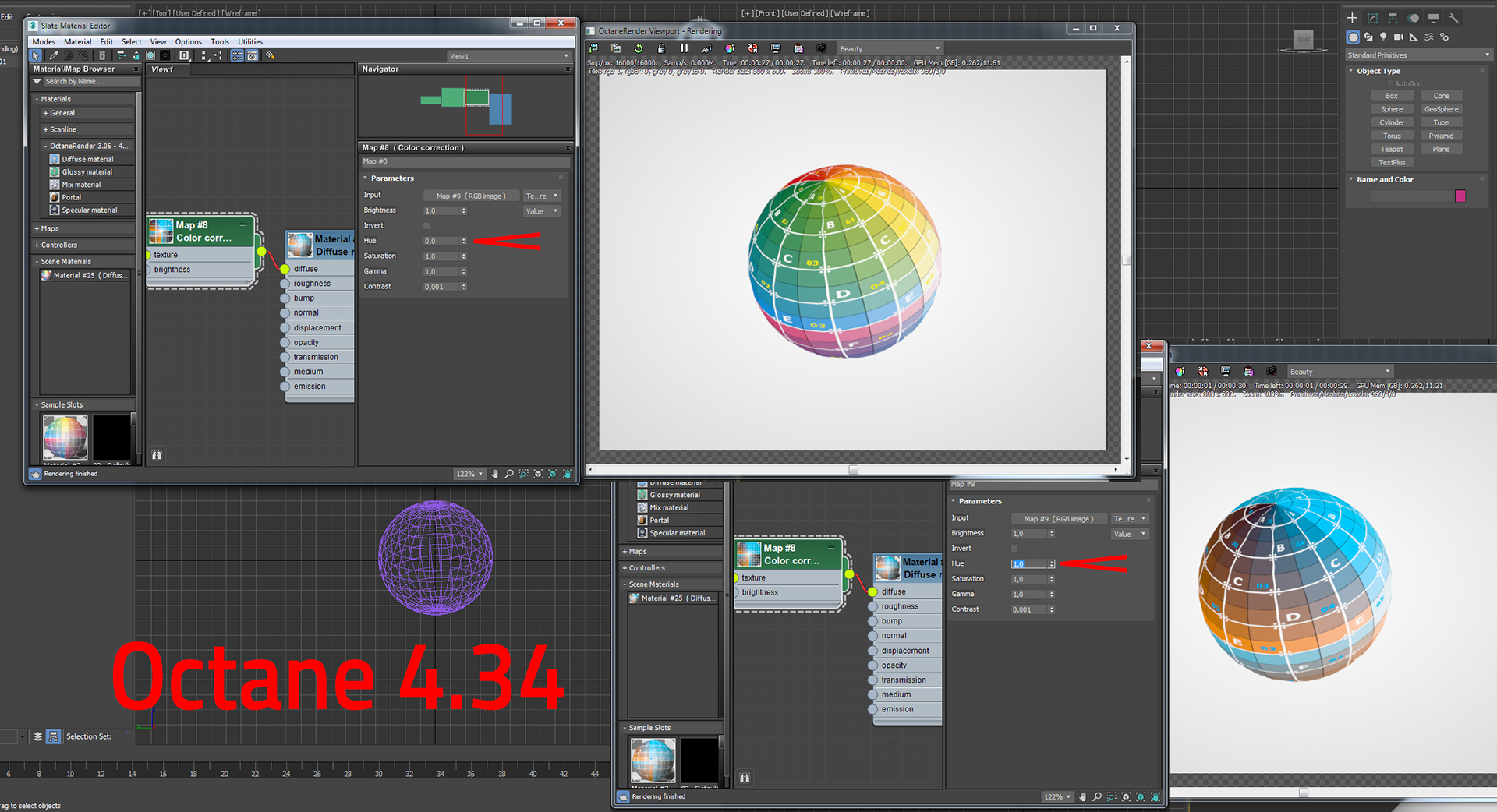Viewport: 1497px width, 812px height.
Task: Expand the Maps group in upper browser
Action: (x=83, y=228)
